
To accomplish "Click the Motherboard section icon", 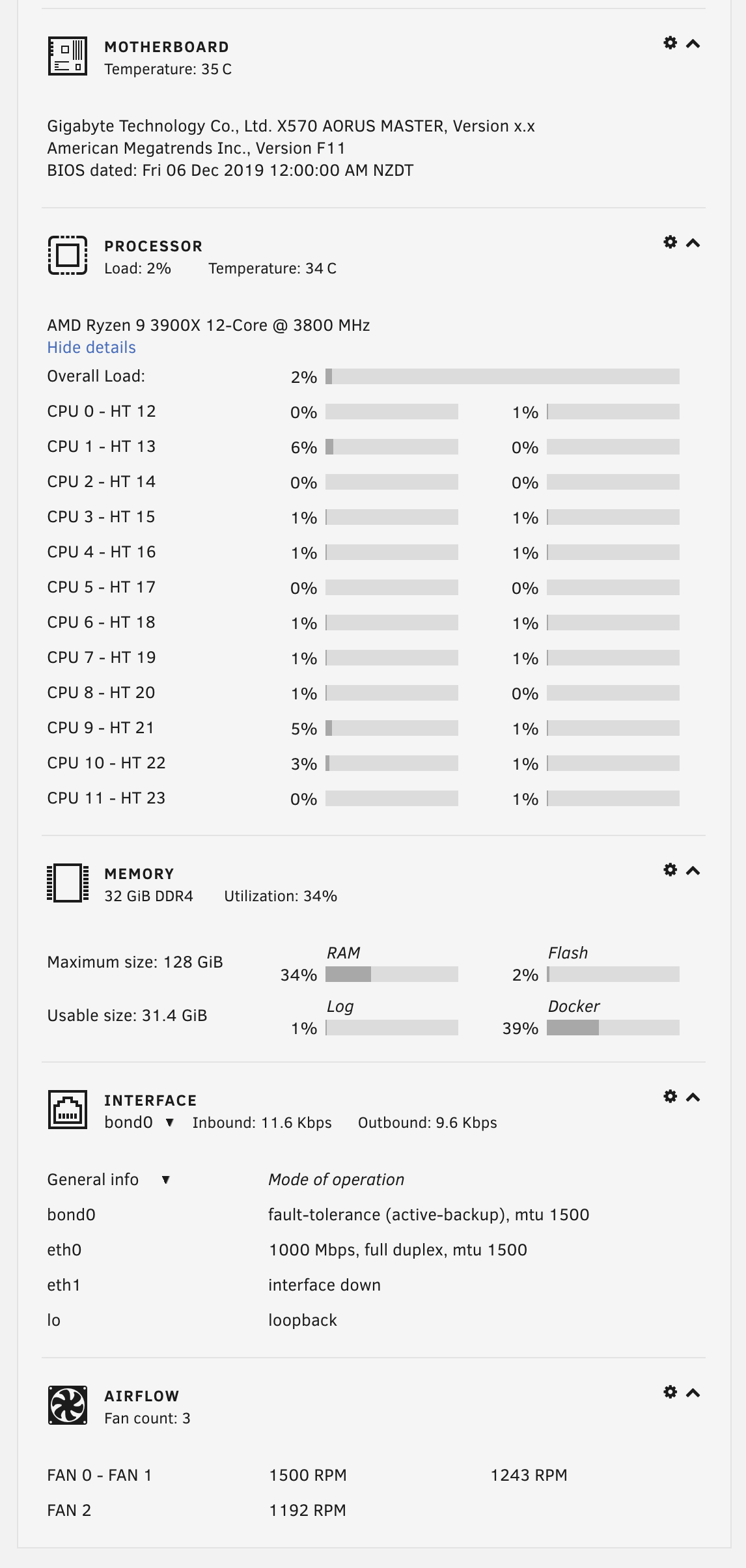I will (68, 57).
